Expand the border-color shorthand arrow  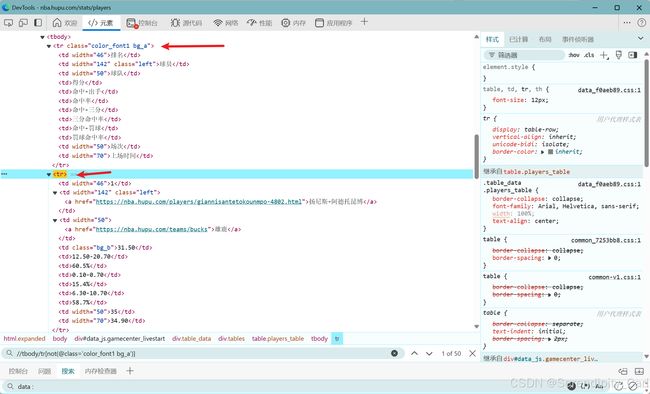543,152
